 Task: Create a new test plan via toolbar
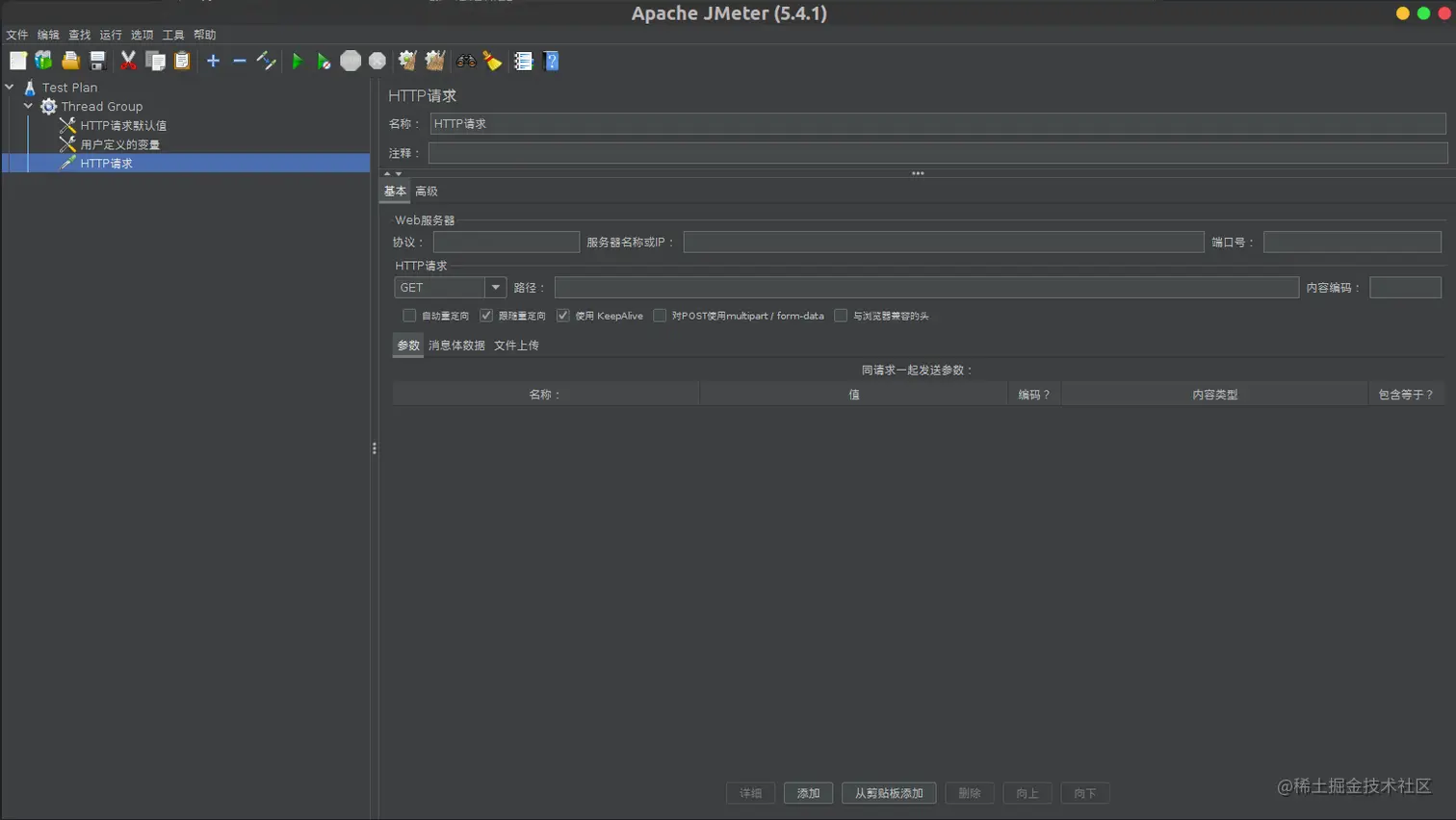point(18,61)
